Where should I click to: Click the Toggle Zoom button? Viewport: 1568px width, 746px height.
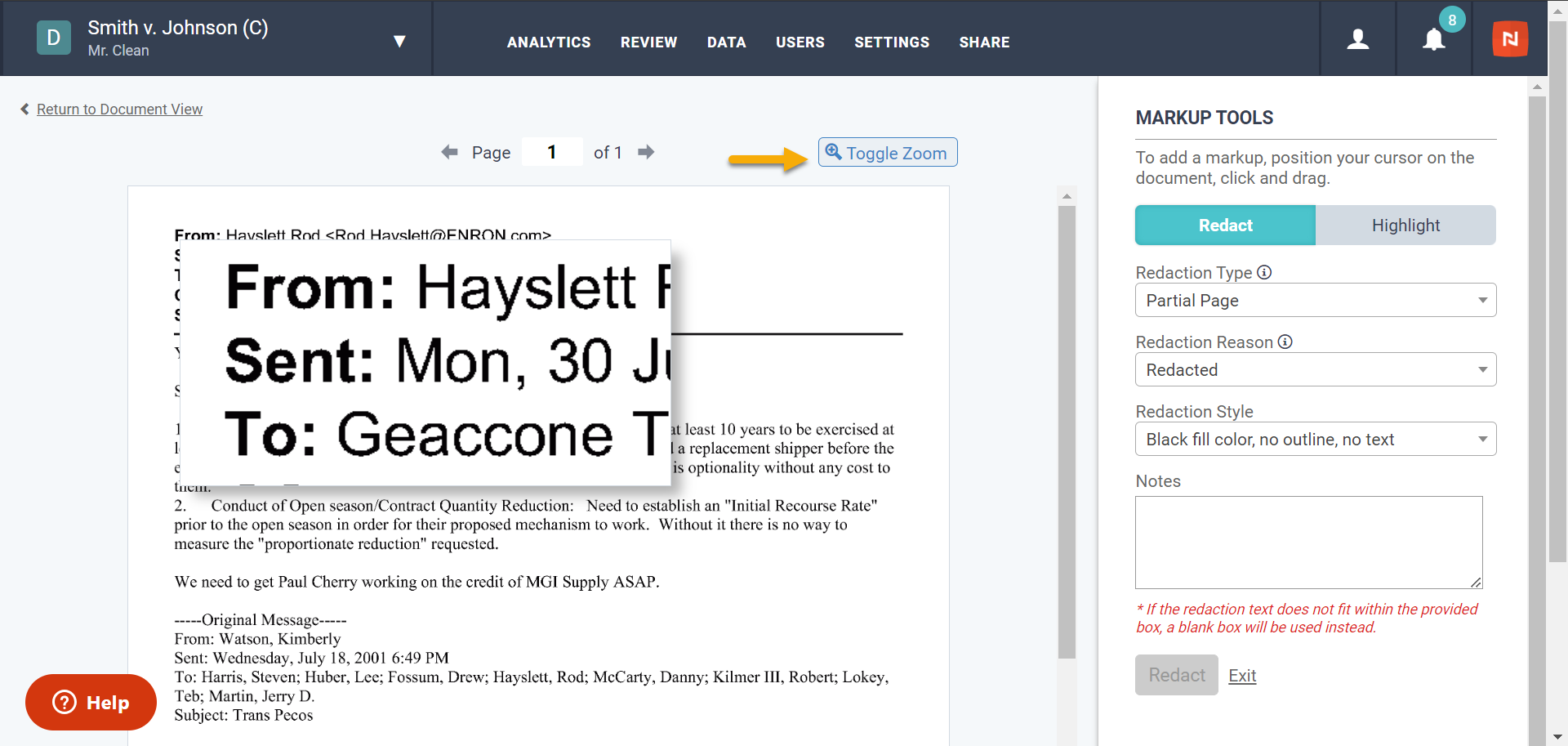tap(888, 153)
